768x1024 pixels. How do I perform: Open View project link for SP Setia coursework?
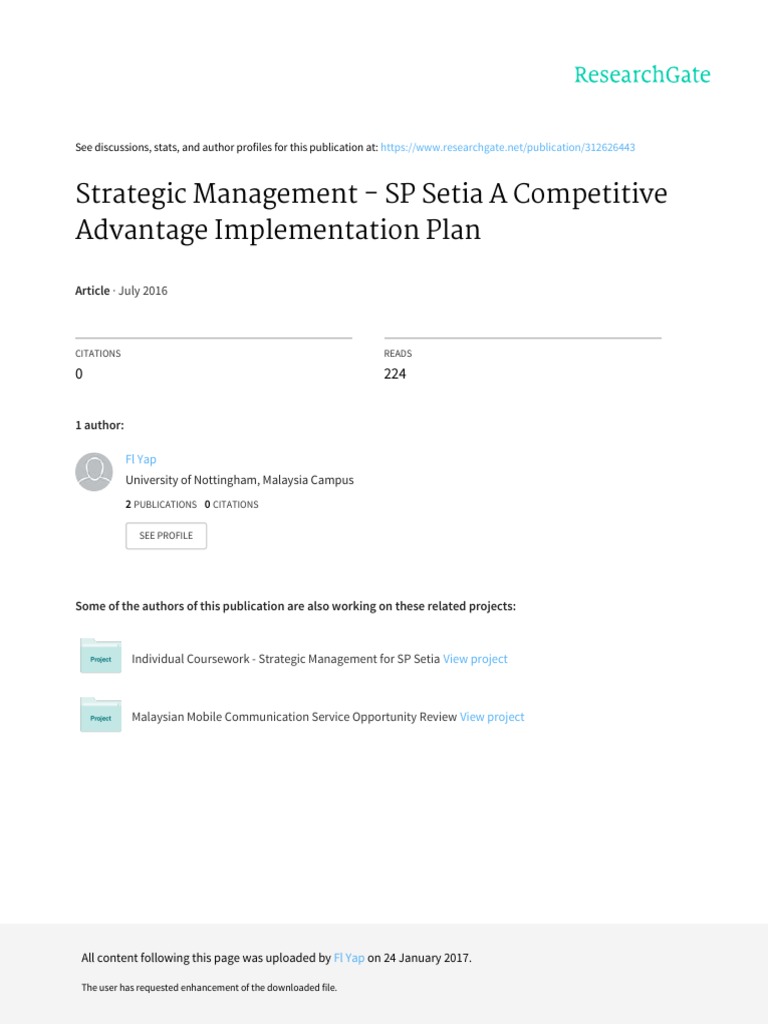[x=475, y=659]
